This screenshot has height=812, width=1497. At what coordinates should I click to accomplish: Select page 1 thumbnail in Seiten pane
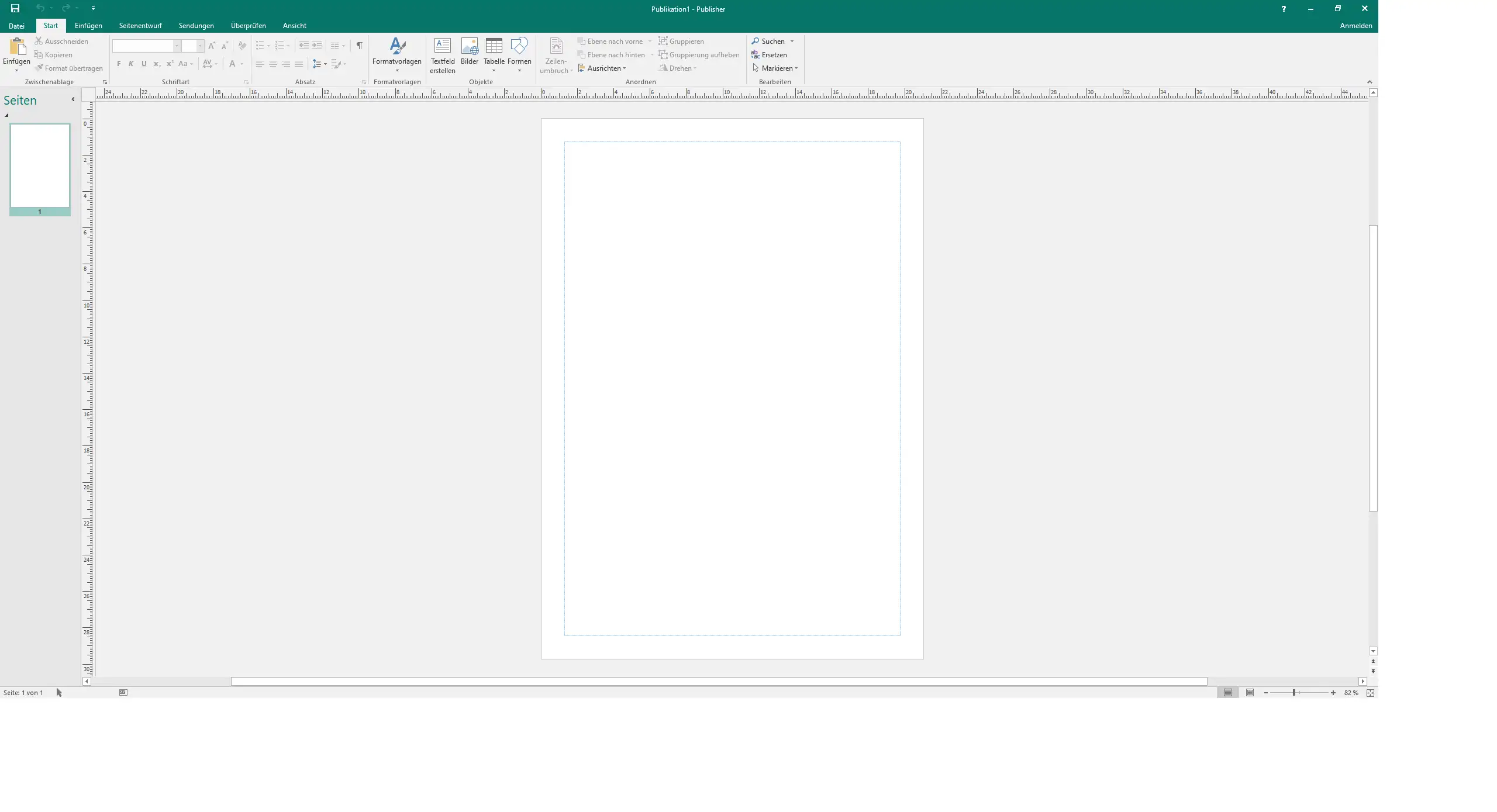pyautogui.click(x=40, y=166)
